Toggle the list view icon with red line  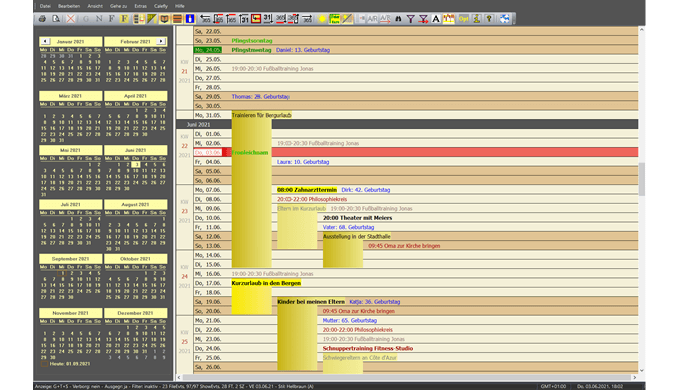pyautogui.click(x=139, y=19)
